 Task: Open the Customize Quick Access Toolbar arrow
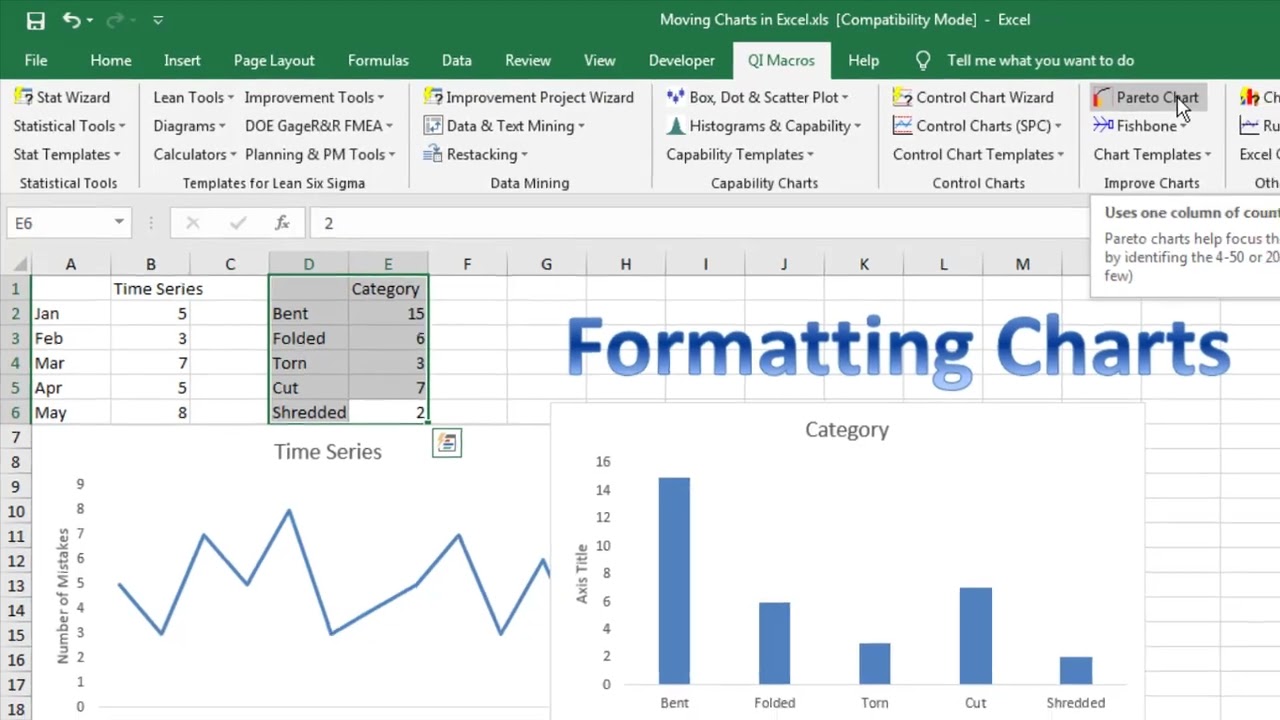point(158,20)
